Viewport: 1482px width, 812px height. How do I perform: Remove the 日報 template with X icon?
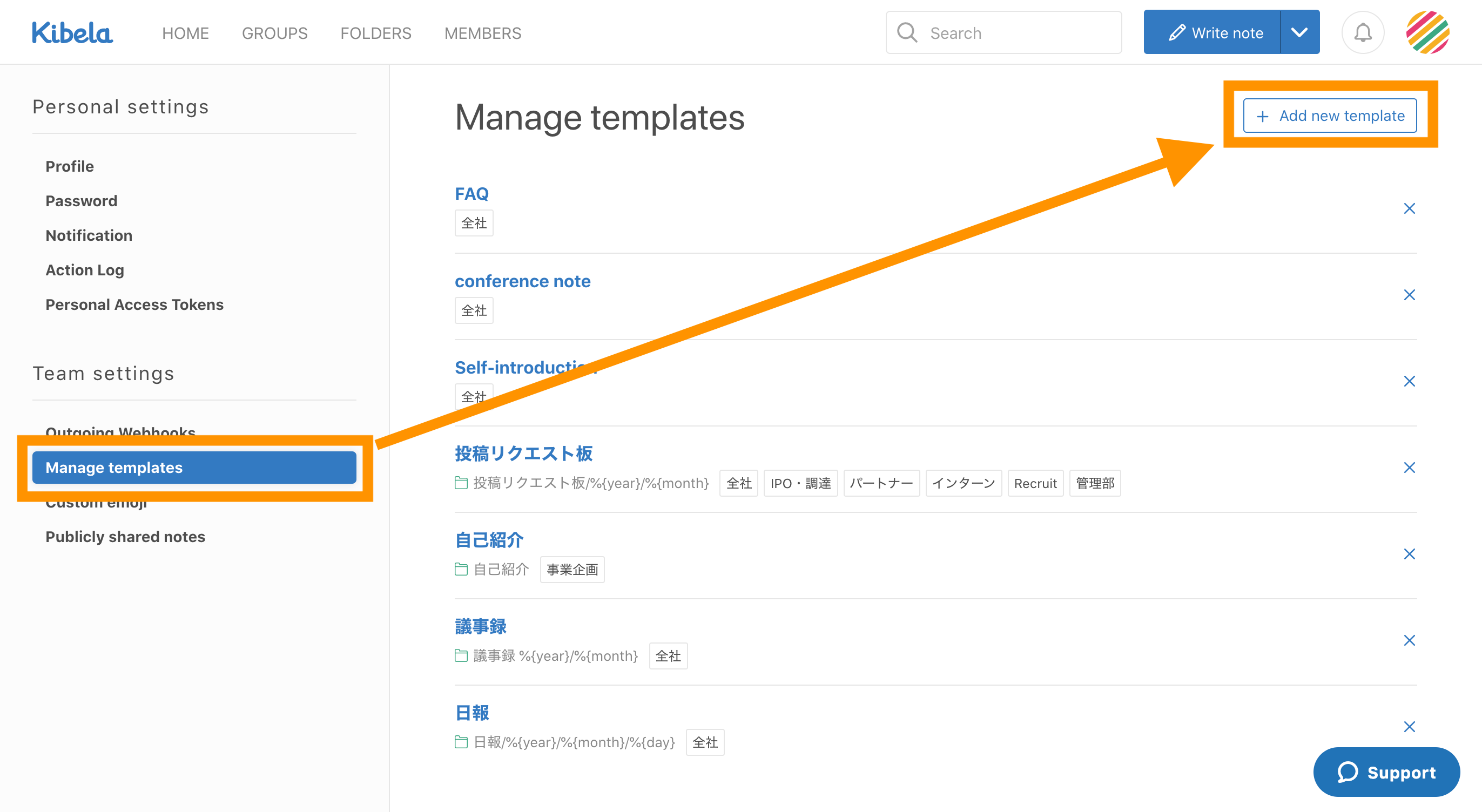(1409, 726)
